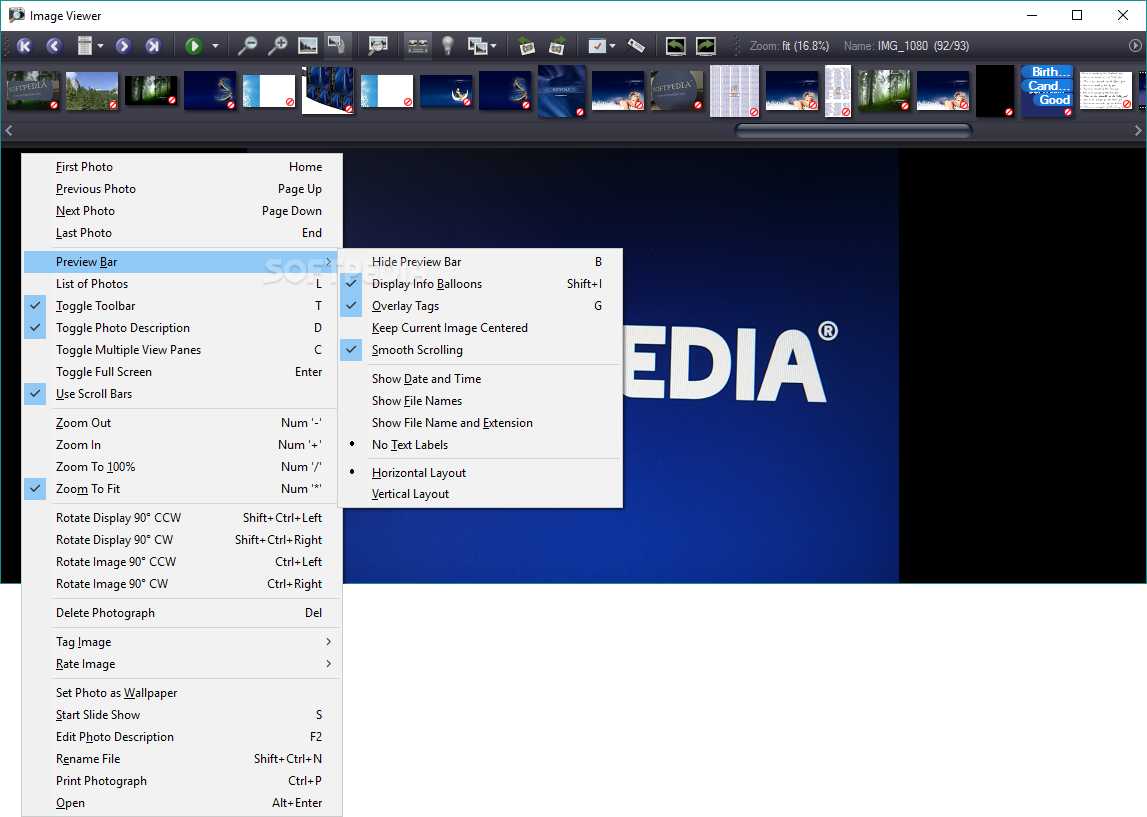Go to first photo using toolbar icon

click(x=24, y=46)
